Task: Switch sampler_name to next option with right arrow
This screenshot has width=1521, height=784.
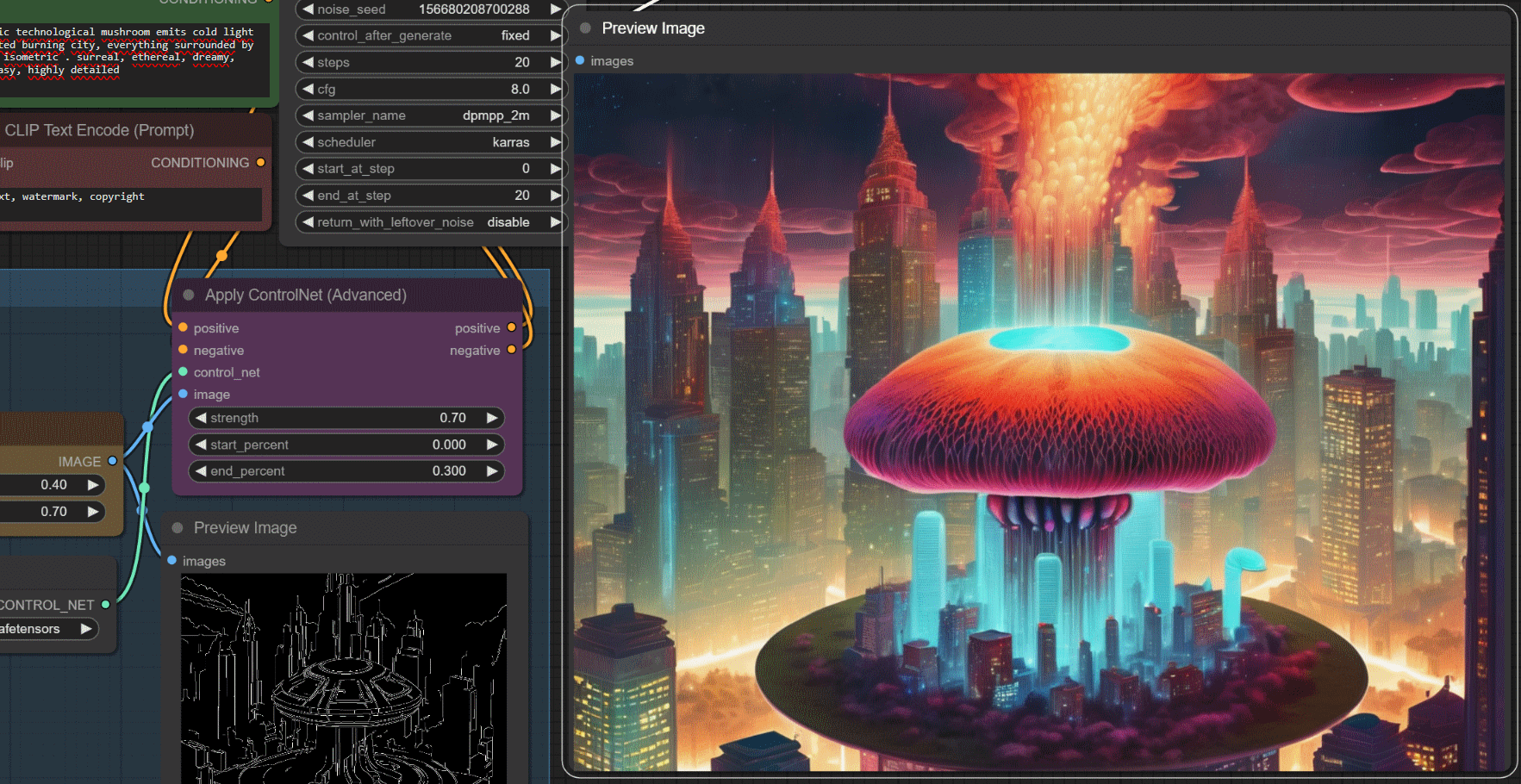Action: (555, 115)
